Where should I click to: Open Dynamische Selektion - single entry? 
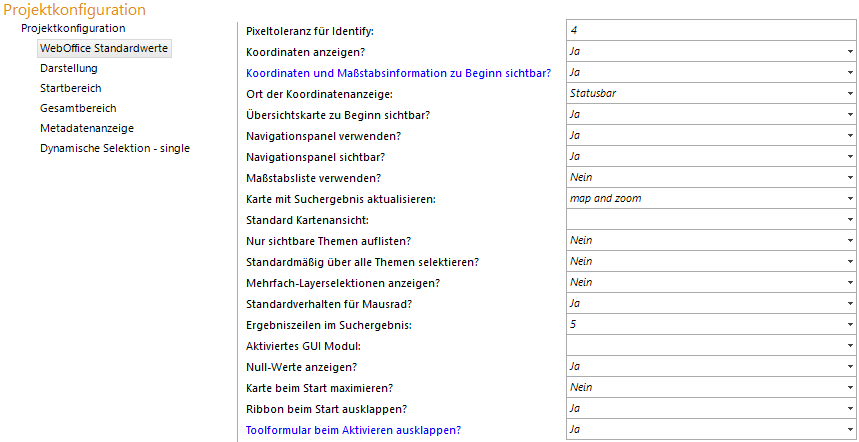click(115, 148)
